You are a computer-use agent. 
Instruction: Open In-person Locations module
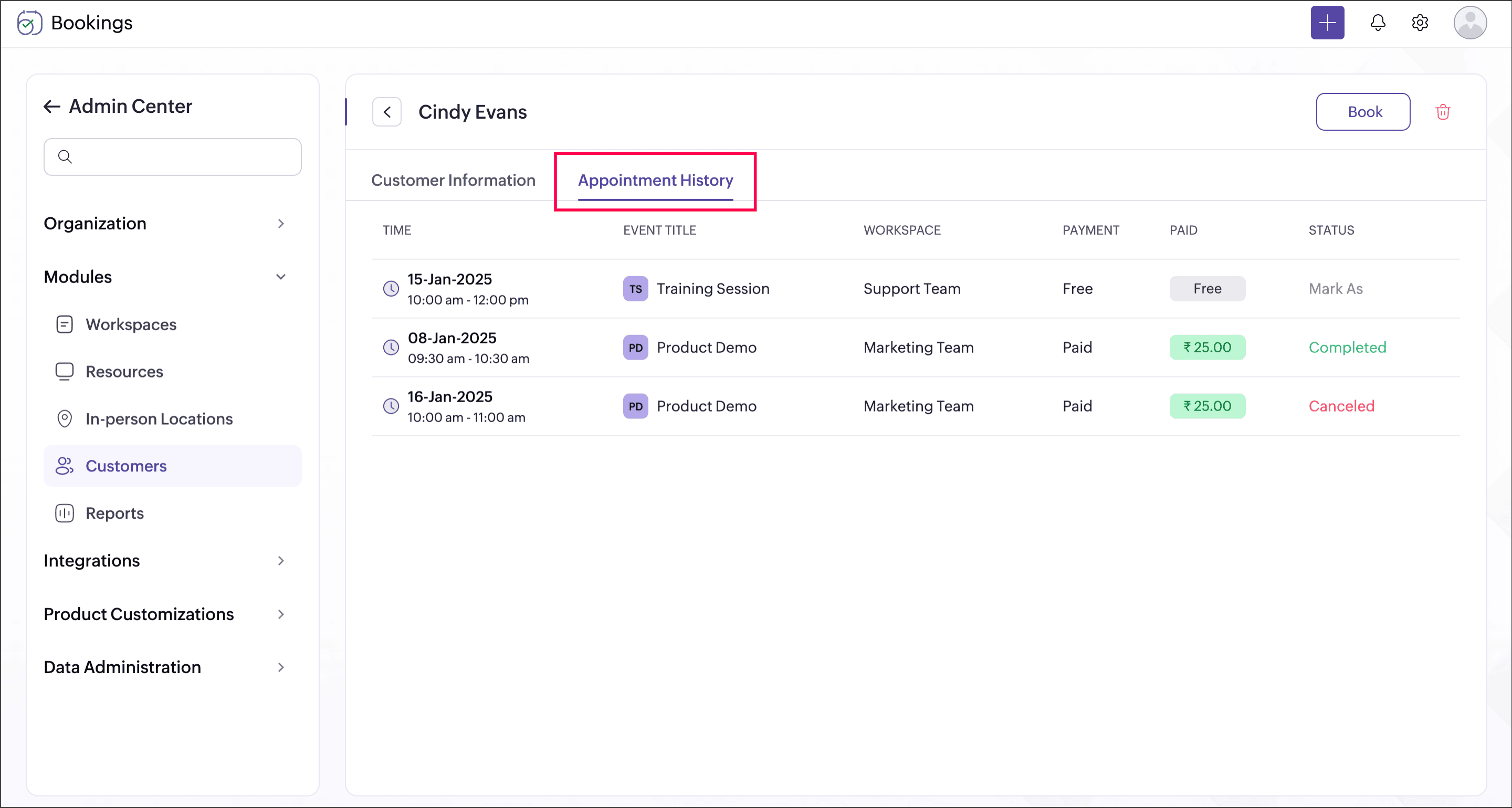click(172, 419)
